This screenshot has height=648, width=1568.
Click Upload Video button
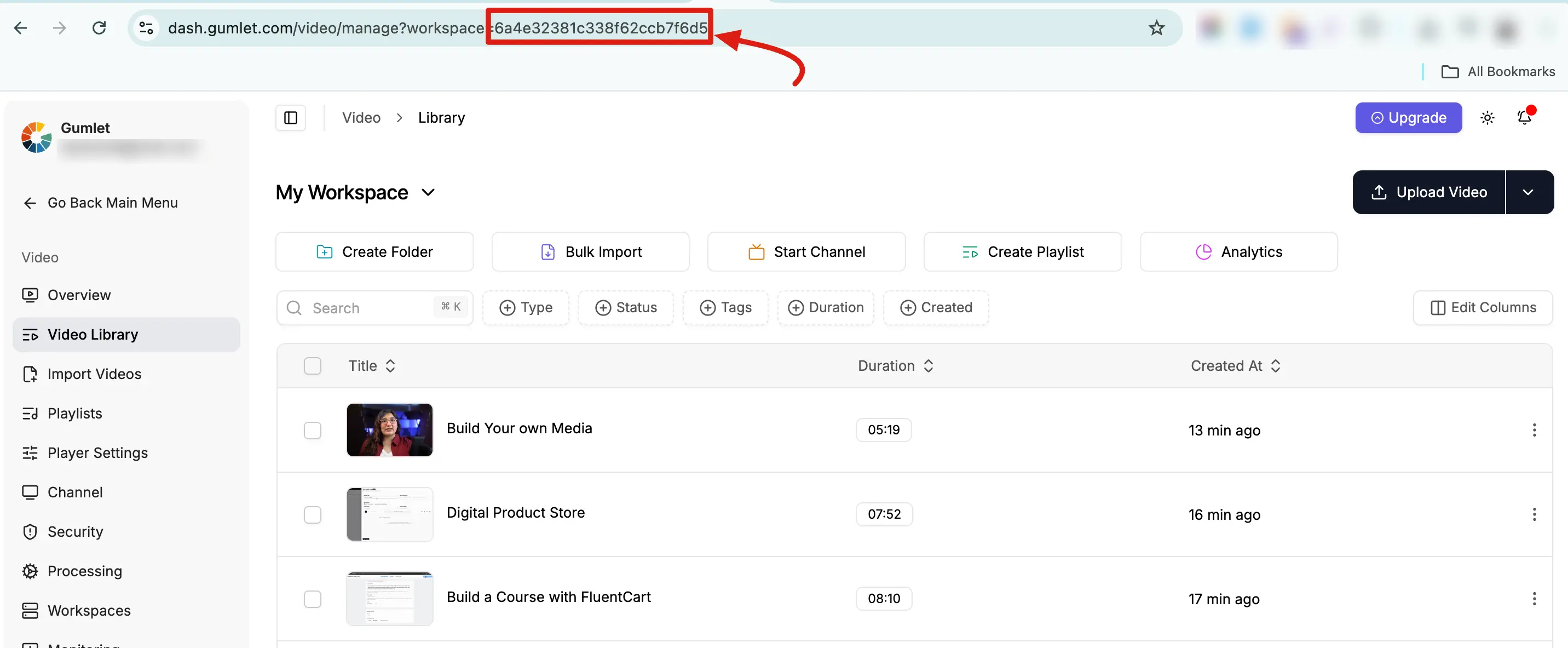point(1428,192)
